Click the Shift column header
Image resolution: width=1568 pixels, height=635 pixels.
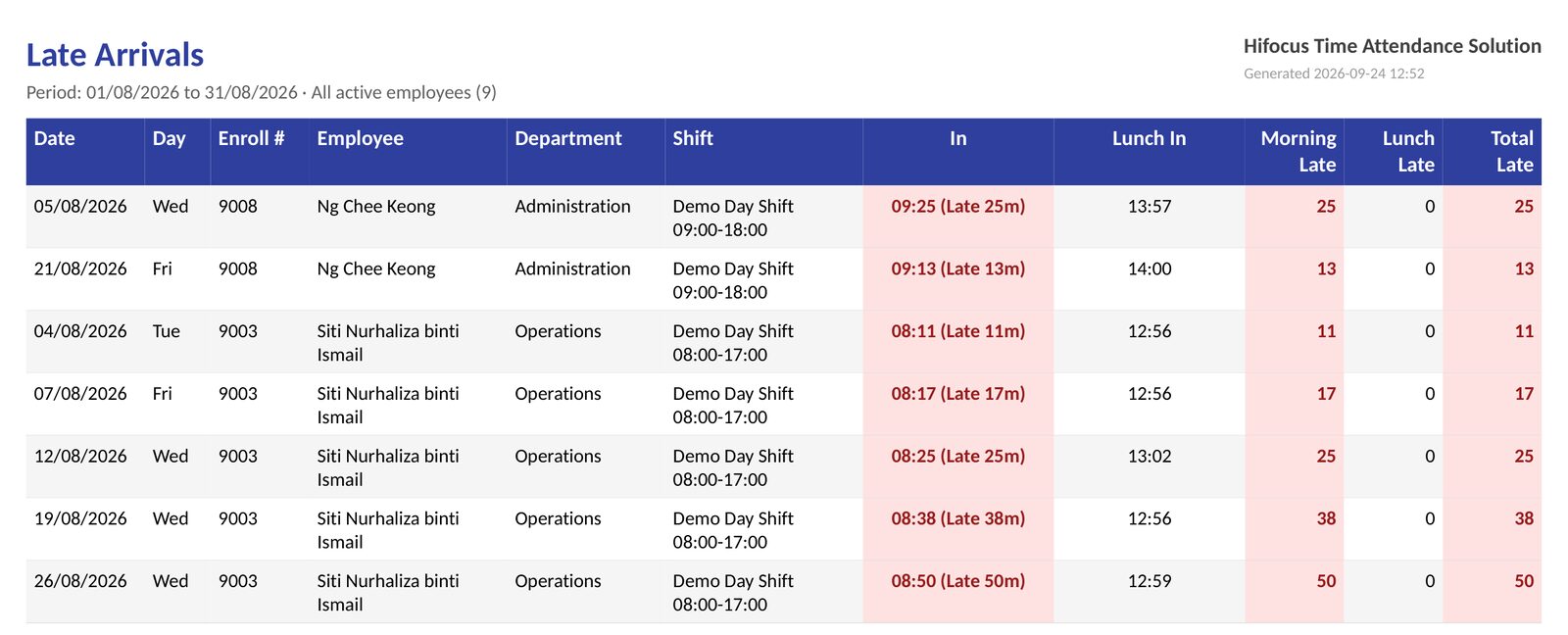point(763,152)
